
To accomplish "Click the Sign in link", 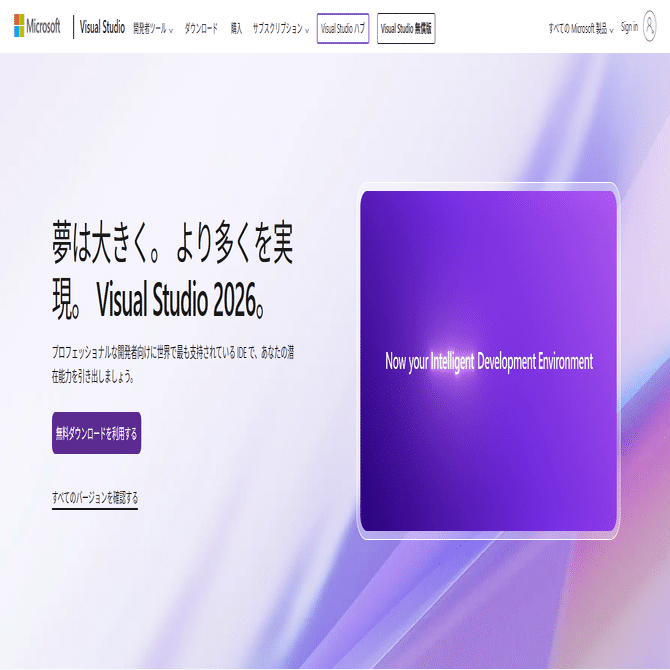I will point(629,27).
